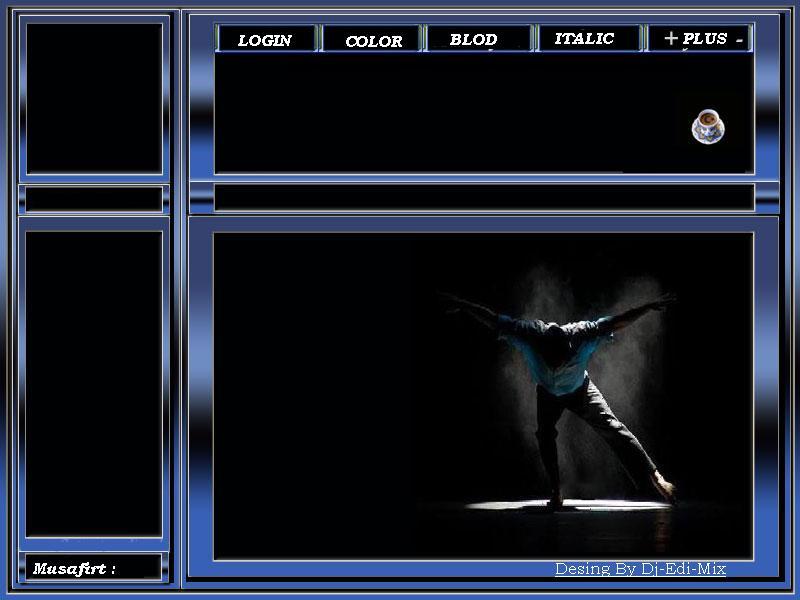
Task: Click the dancer image thumbnail
Action: pyautogui.click(x=483, y=396)
